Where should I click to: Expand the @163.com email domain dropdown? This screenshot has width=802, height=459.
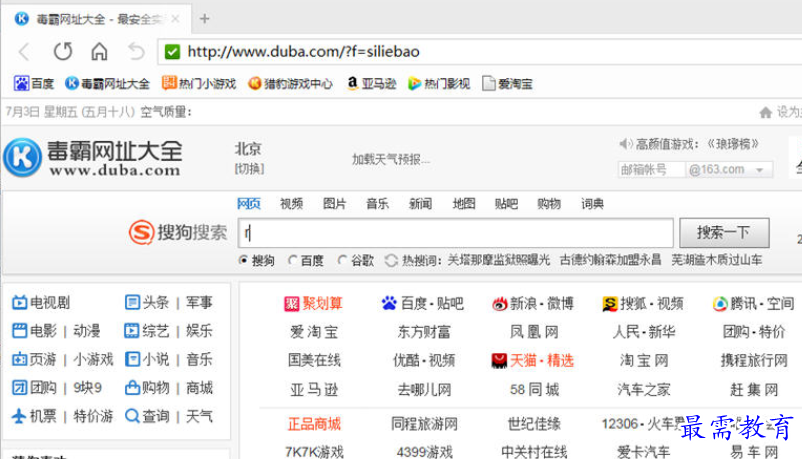(x=760, y=170)
